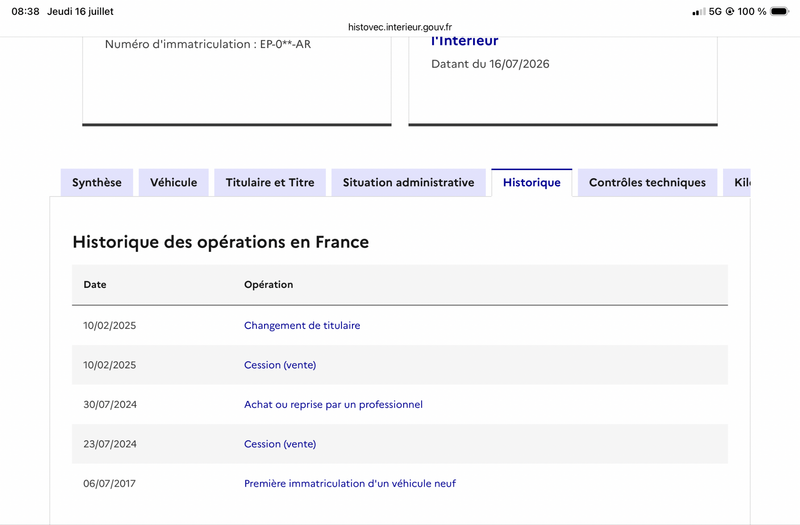Switch to the Véhicule tab

click(x=173, y=183)
